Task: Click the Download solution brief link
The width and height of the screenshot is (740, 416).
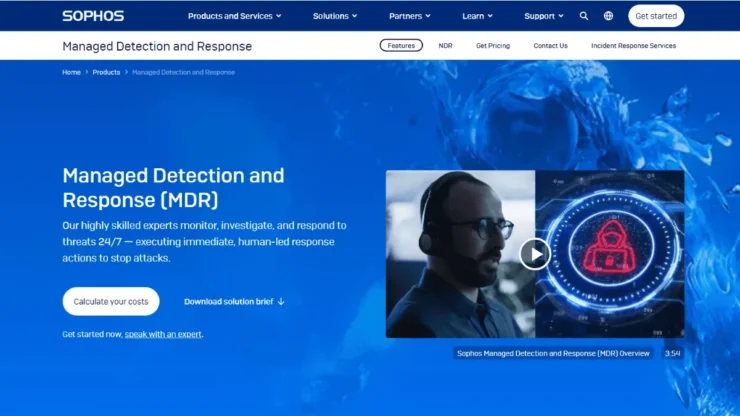Action: 234,301
